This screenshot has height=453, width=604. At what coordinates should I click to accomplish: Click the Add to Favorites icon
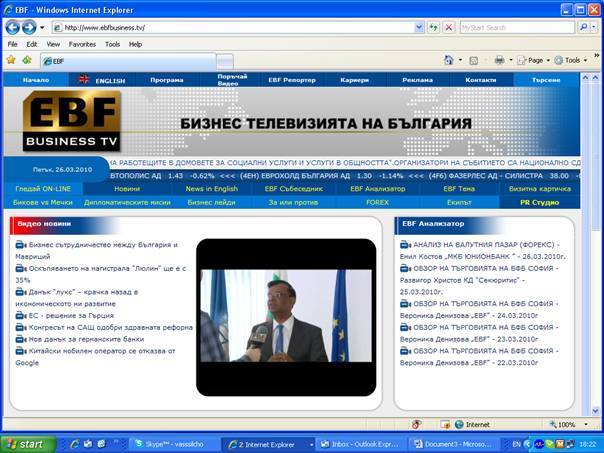coord(27,60)
